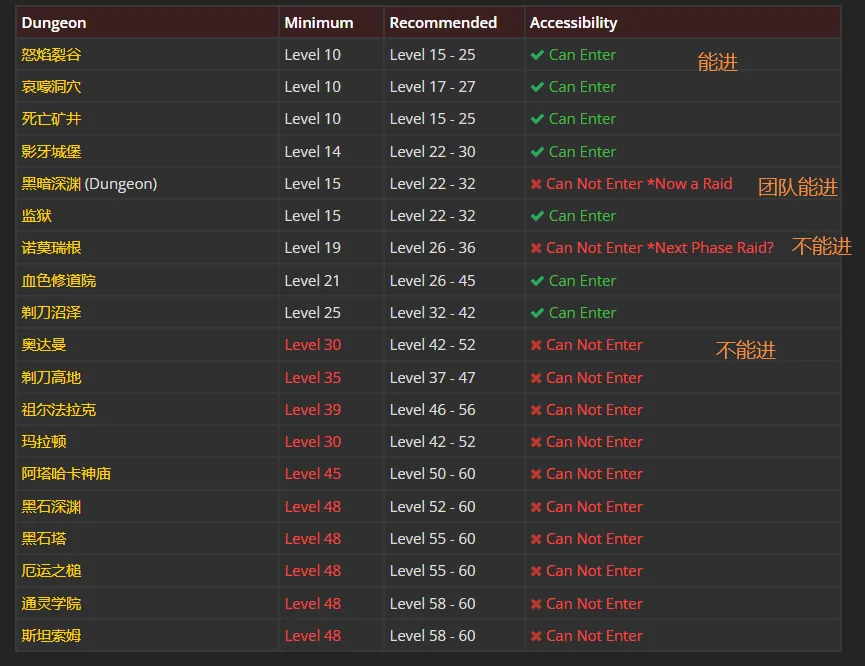Click the green checkmark in 死亡矿井 row
The width and height of the screenshot is (865, 666).
tap(537, 119)
